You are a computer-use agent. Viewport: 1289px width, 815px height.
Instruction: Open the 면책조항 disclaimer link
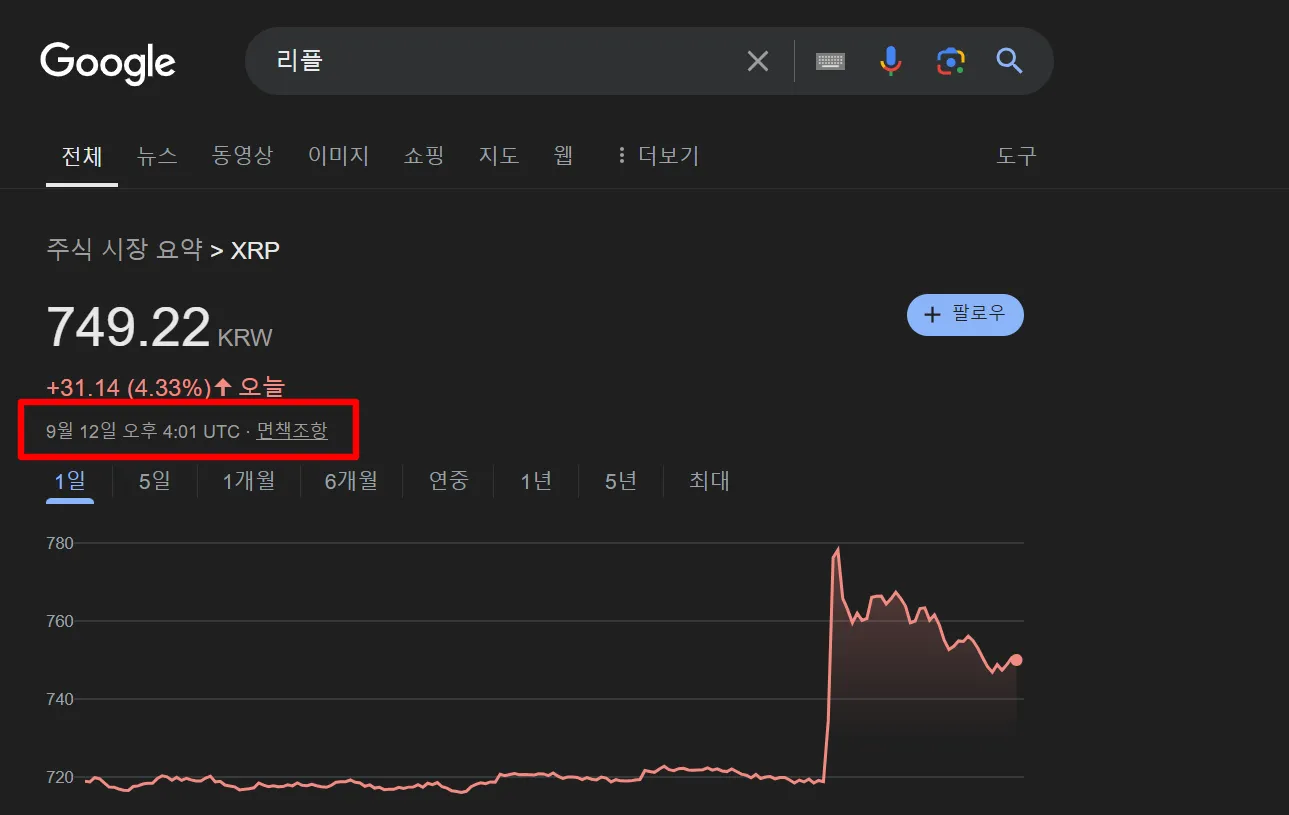(x=292, y=431)
